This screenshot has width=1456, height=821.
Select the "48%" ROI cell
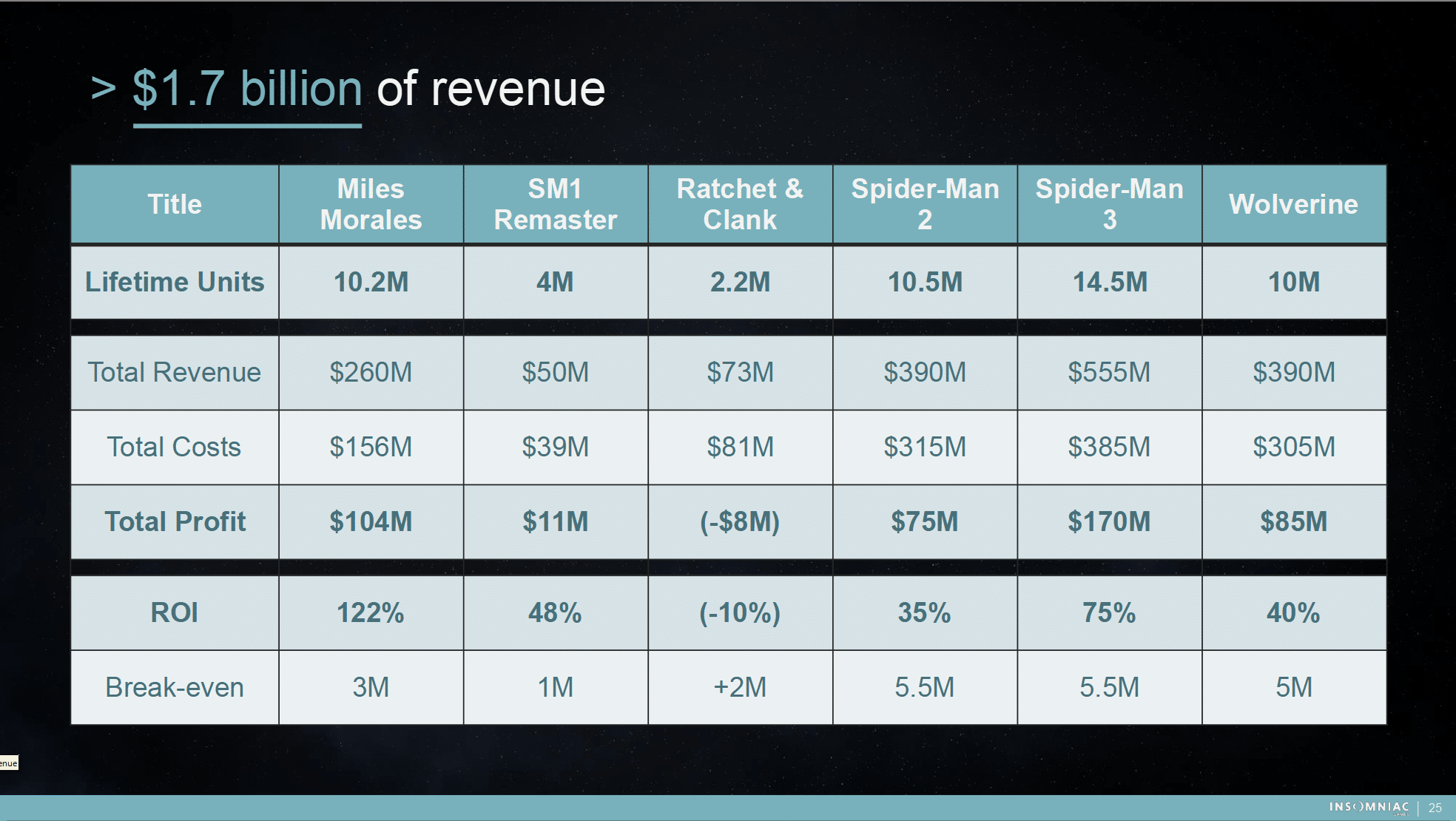556,612
